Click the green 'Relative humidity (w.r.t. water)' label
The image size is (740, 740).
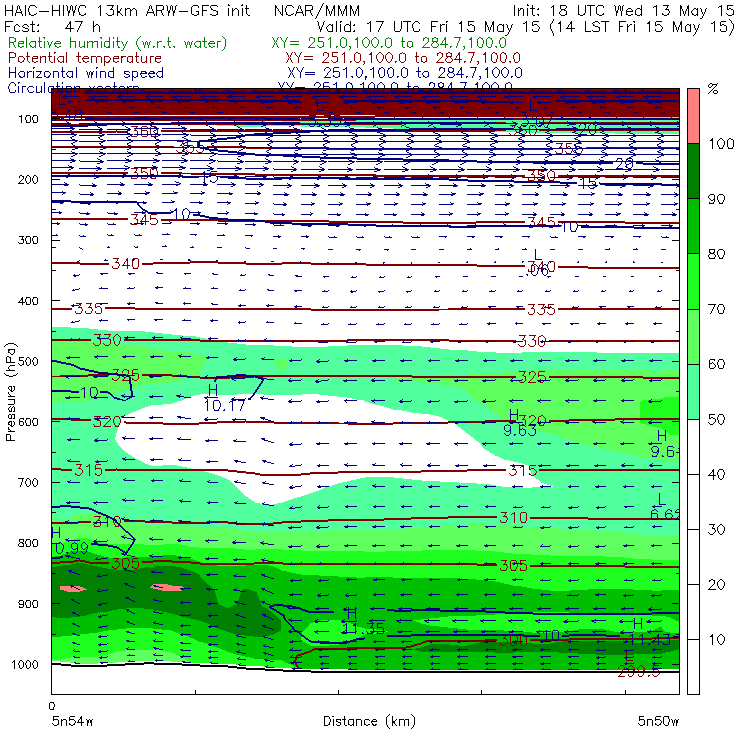(x=118, y=43)
